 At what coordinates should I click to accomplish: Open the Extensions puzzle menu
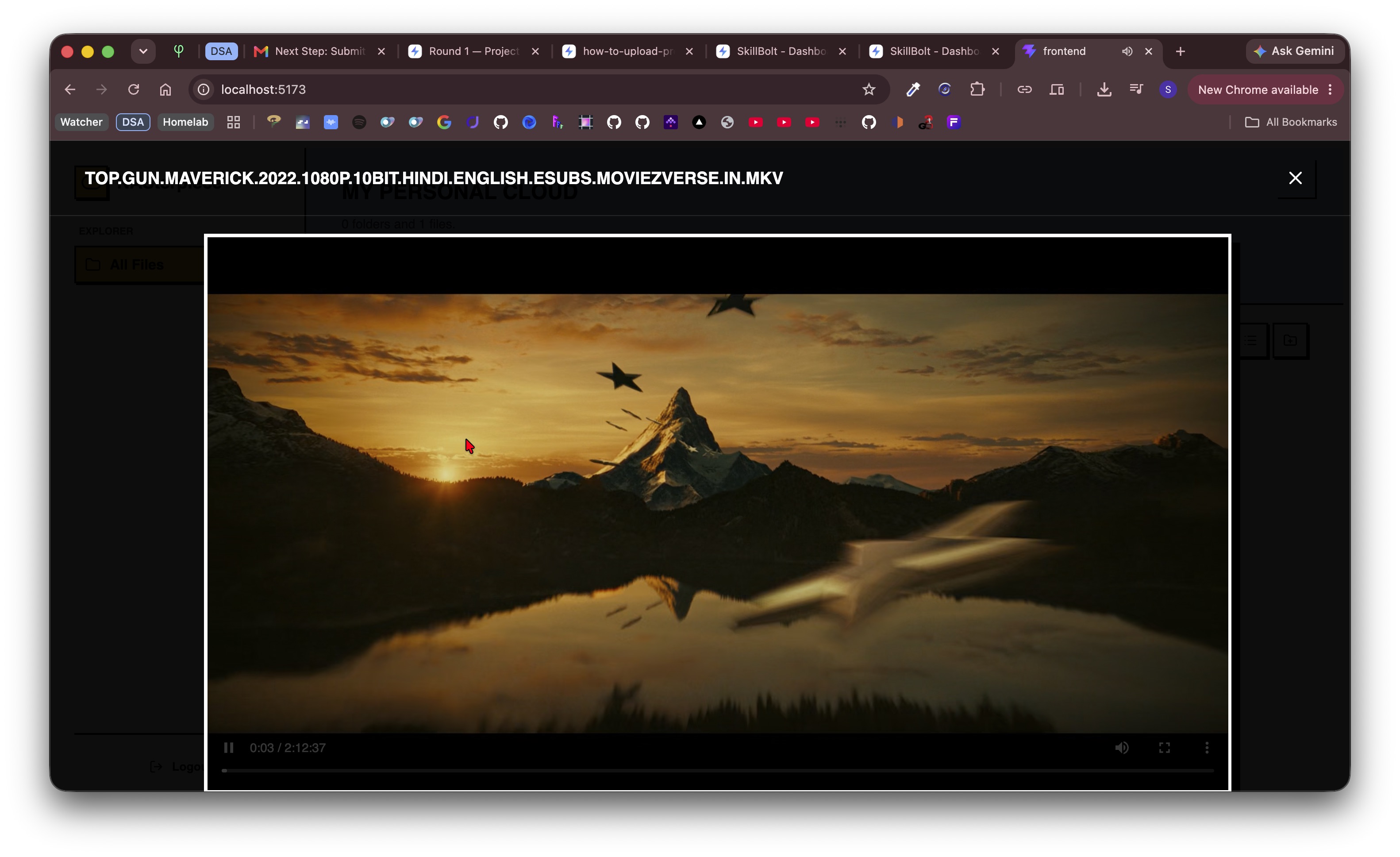click(x=977, y=89)
